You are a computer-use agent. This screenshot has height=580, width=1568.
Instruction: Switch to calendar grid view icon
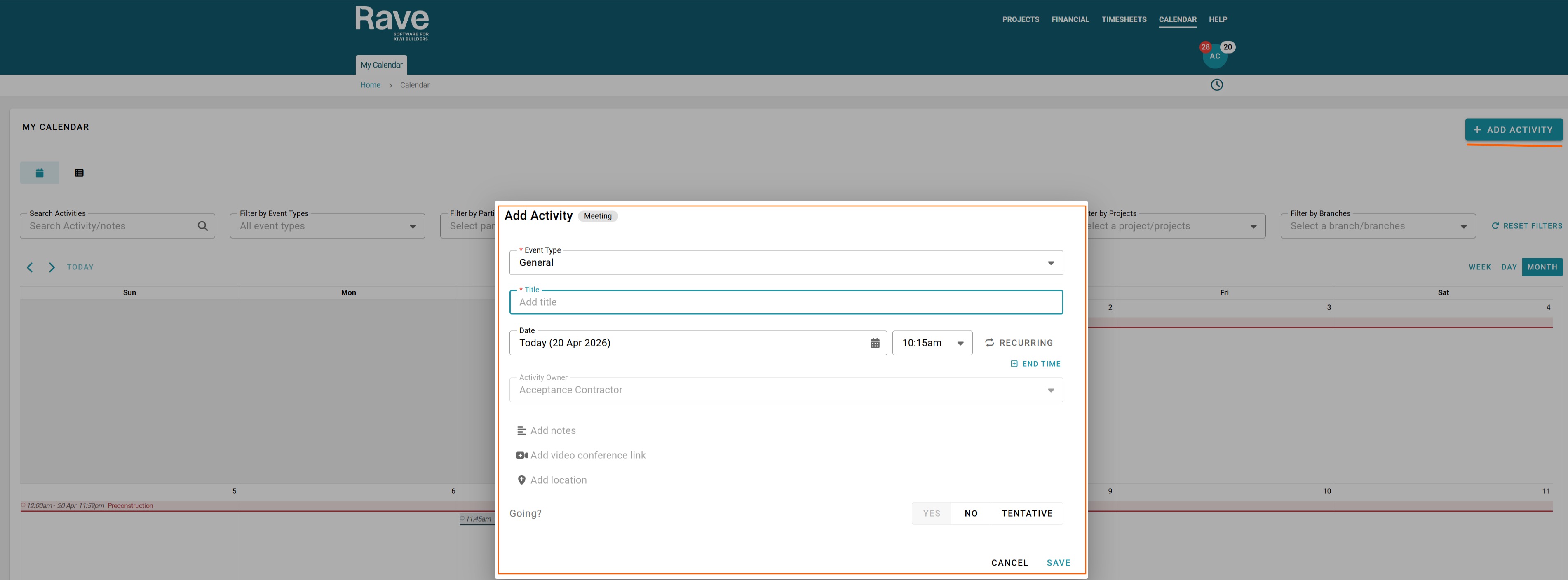pos(40,173)
